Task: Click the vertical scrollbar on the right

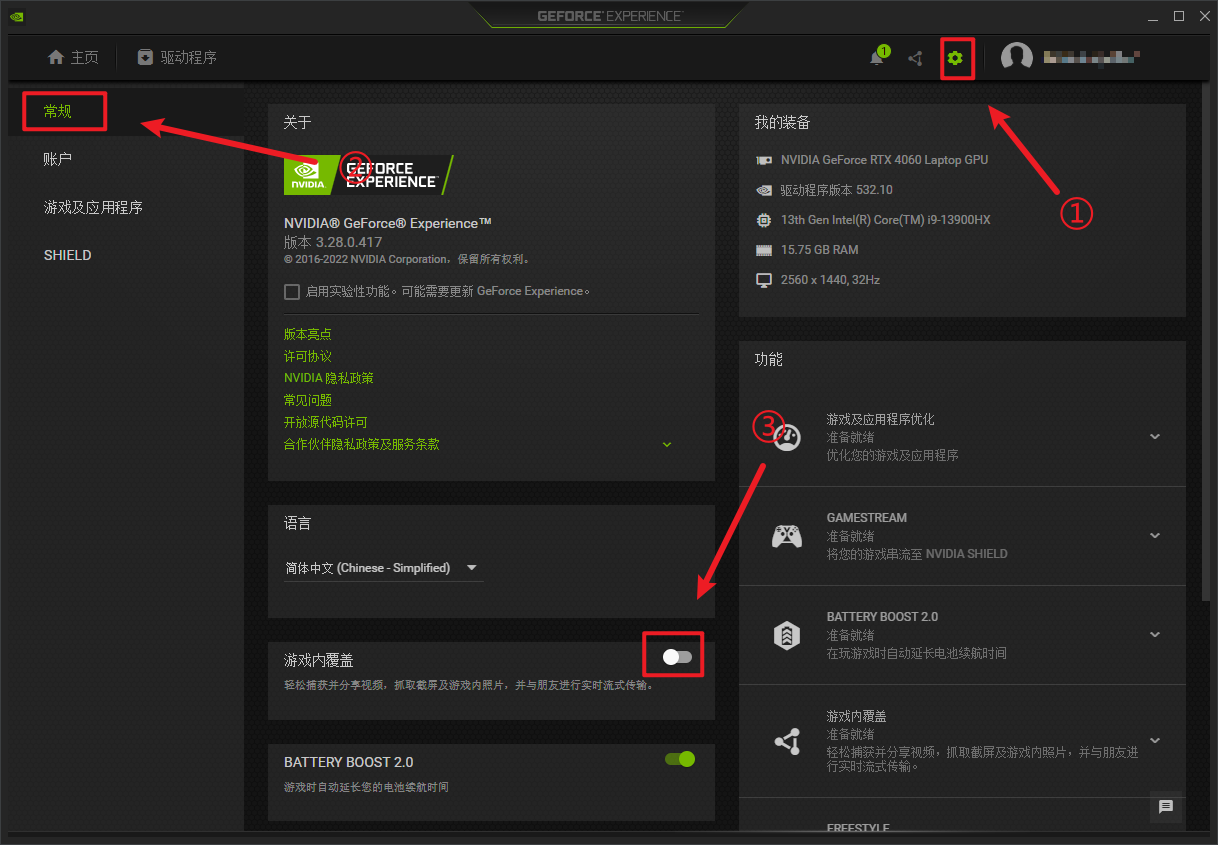Action: (x=1208, y=340)
